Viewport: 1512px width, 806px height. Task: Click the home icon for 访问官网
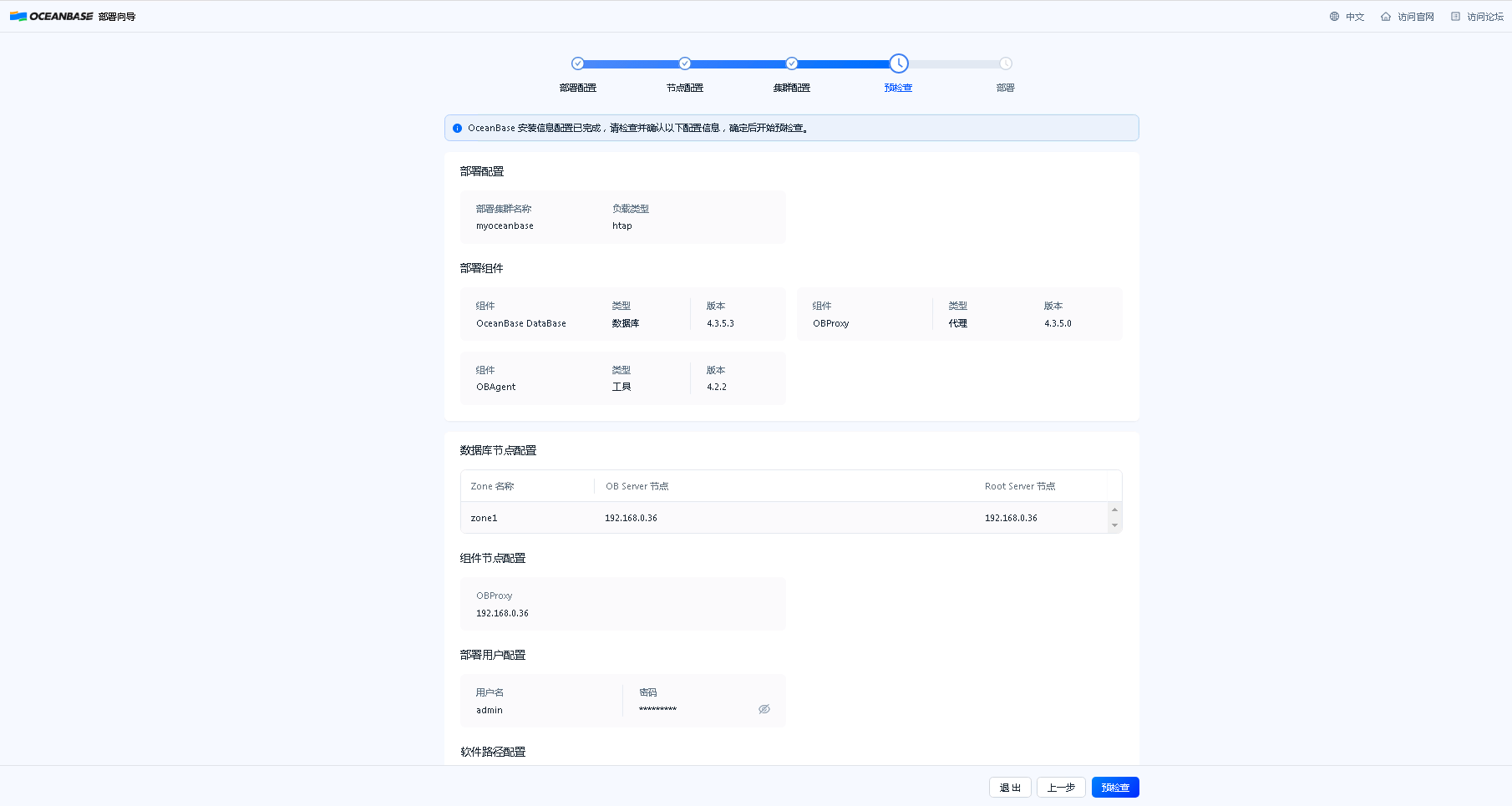point(1386,17)
